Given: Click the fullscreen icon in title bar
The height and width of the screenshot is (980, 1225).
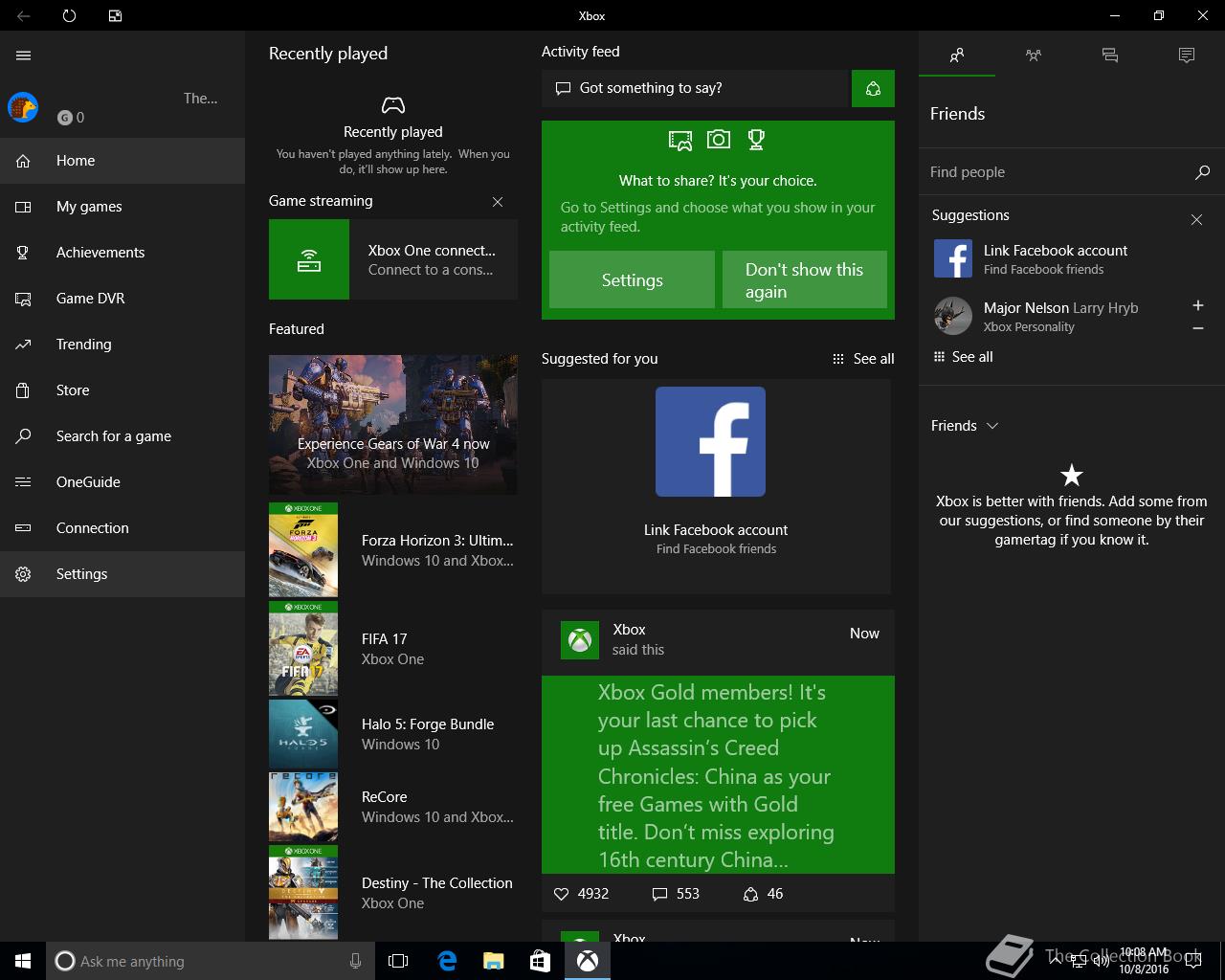Looking at the screenshot, I should 115,15.
